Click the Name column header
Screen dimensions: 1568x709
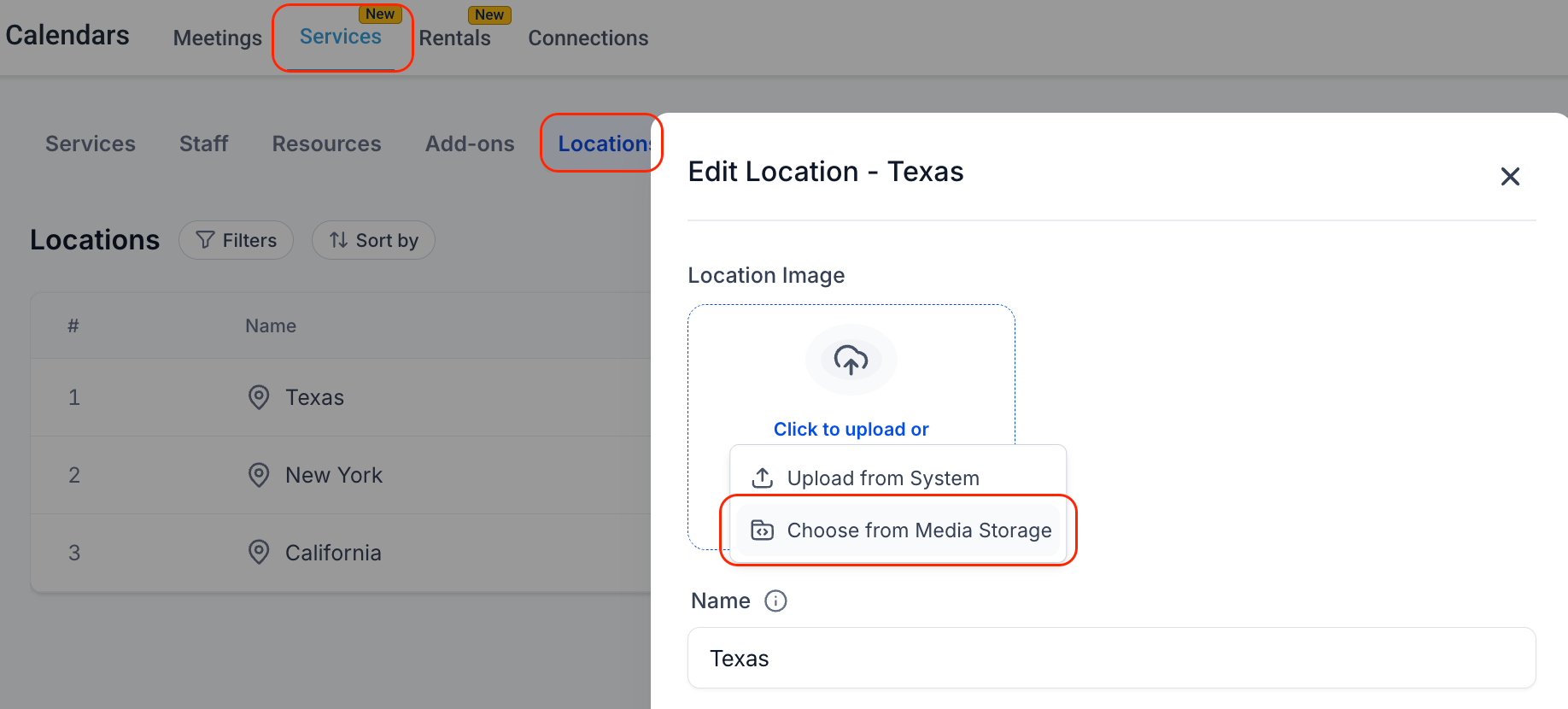271,325
